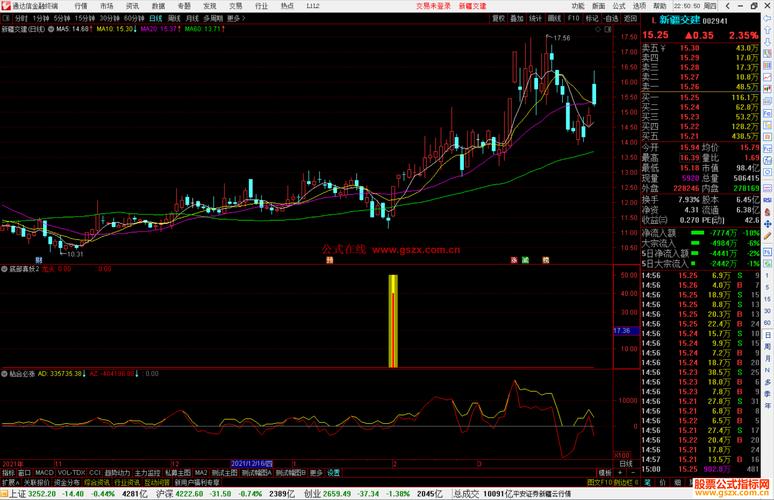Open the 多周期 multi-period view

[x=213, y=18]
